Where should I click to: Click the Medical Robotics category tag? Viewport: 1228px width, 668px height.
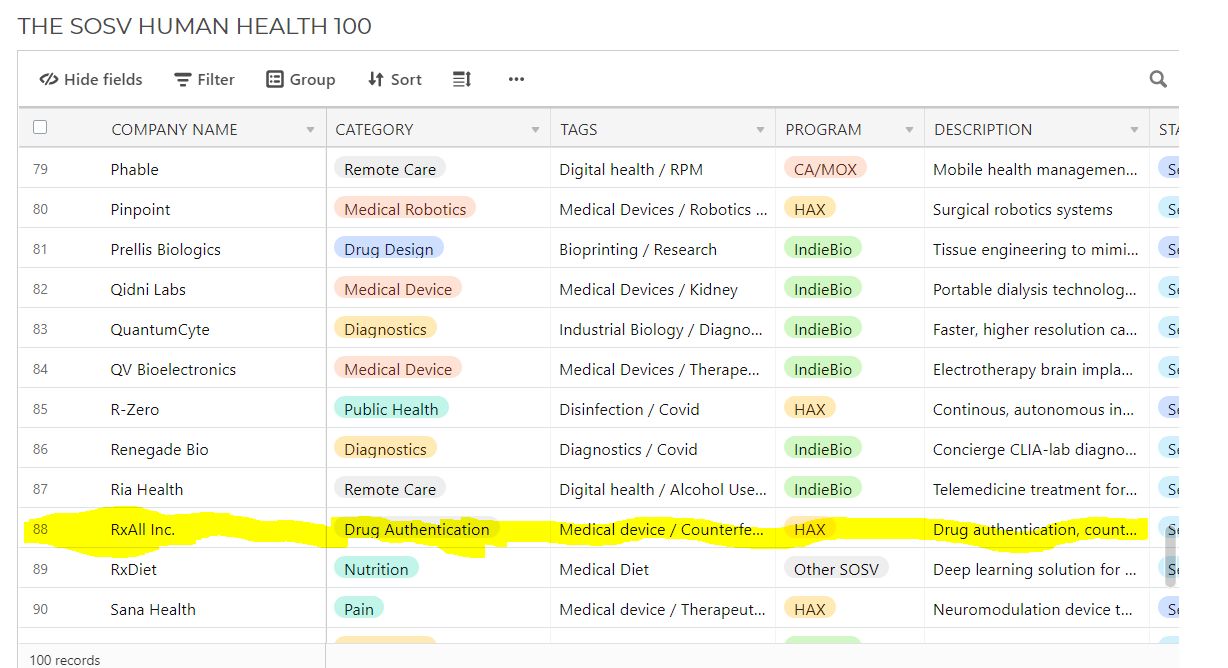[404, 209]
